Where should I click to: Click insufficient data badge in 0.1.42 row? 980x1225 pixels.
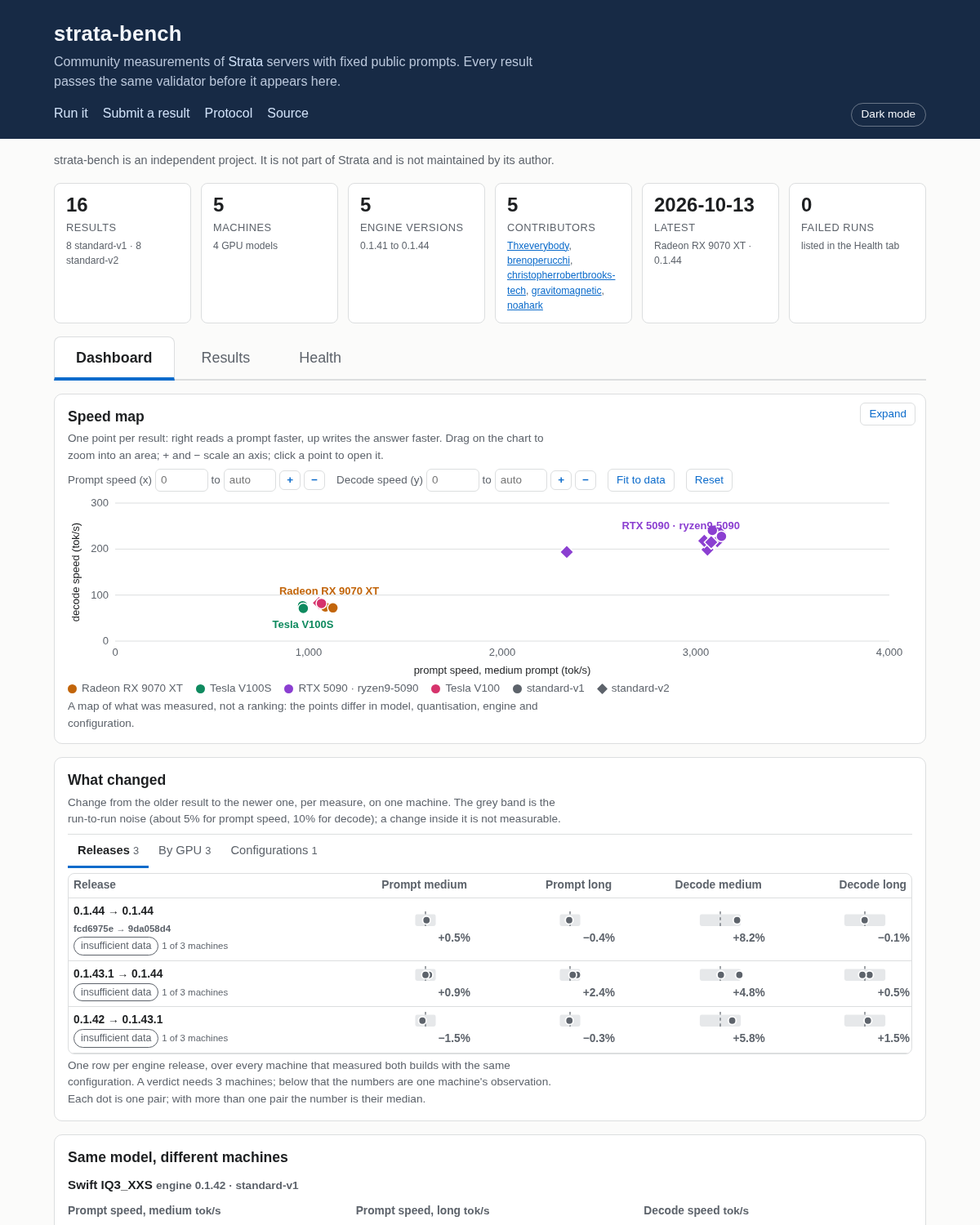(x=116, y=1038)
